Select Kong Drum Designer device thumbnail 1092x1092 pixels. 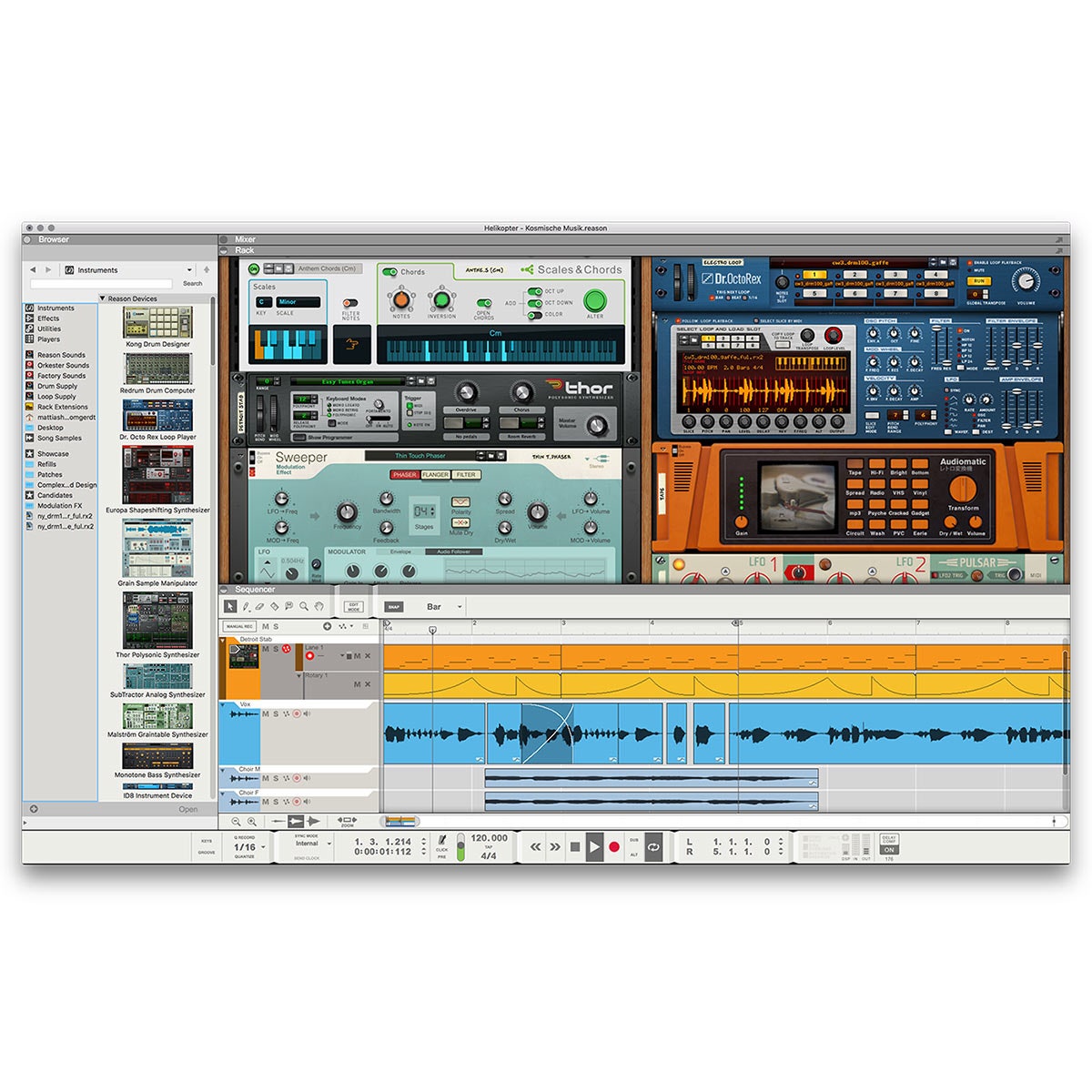coord(158,323)
